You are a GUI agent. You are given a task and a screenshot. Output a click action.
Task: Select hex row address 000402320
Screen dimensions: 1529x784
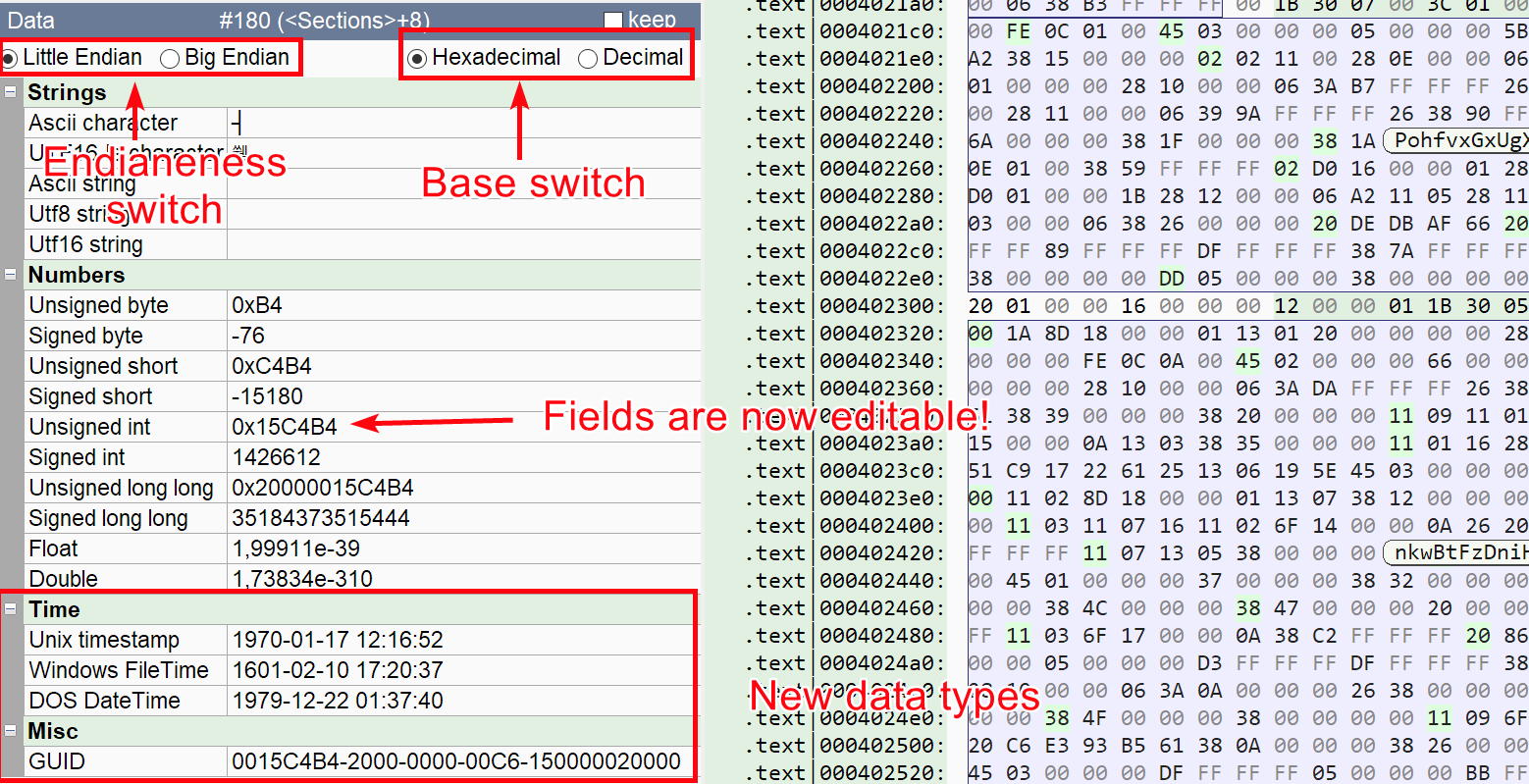[882, 334]
